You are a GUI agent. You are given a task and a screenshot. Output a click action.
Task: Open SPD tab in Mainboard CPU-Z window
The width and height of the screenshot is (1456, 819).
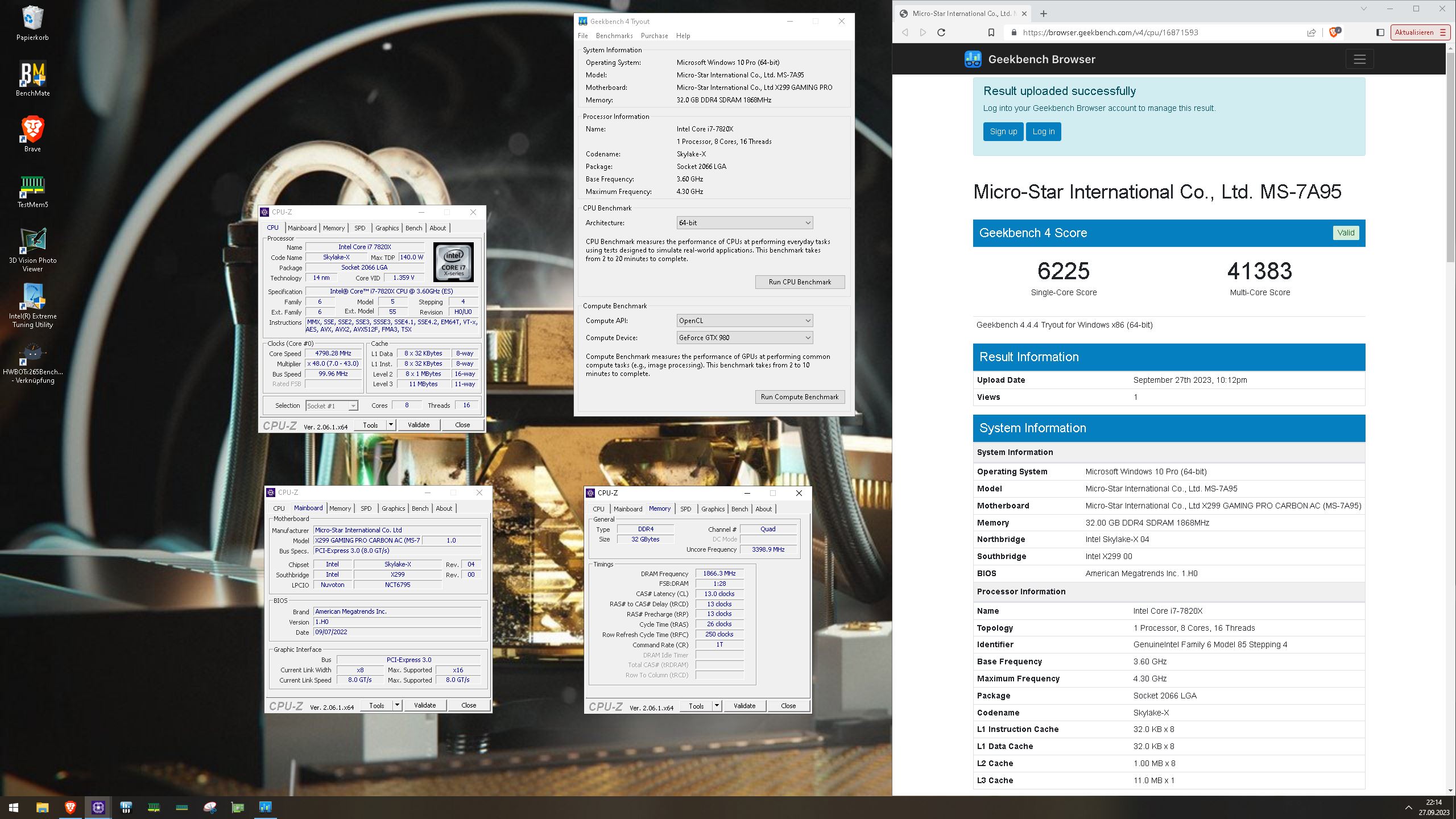pyautogui.click(x=366, y=508)
